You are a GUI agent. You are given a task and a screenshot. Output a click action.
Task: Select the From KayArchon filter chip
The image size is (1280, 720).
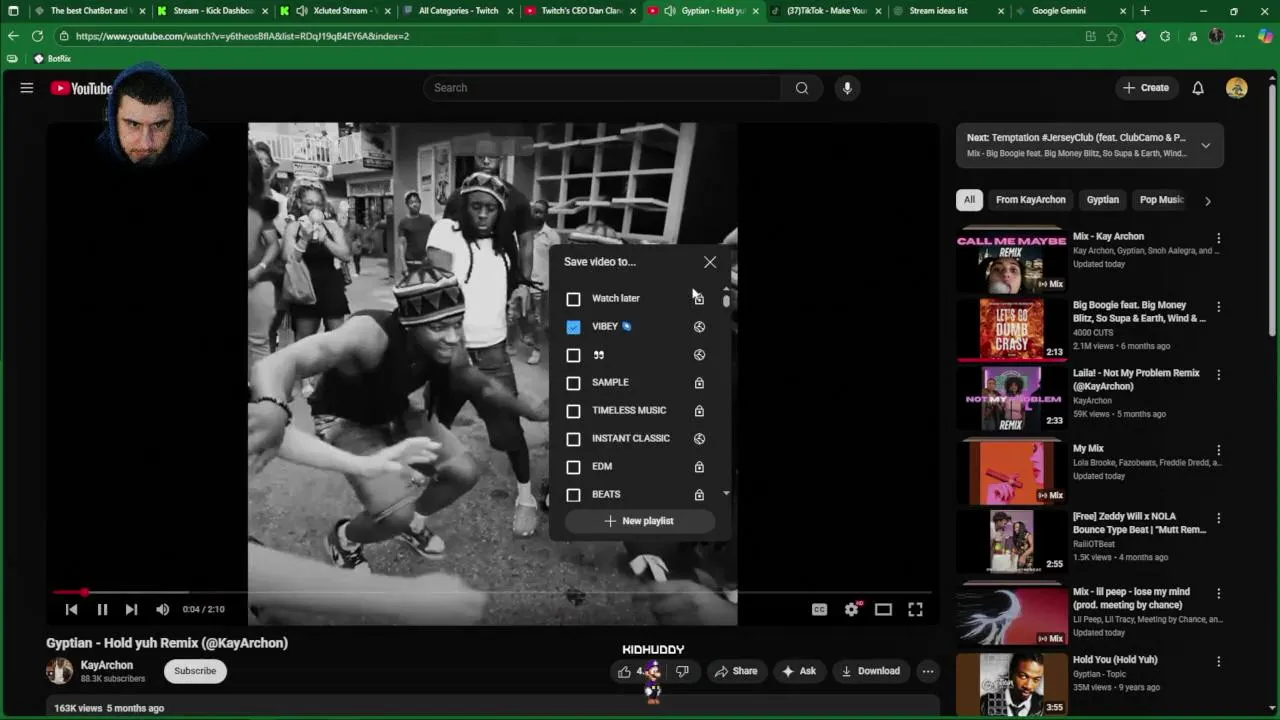(1030, 200)
